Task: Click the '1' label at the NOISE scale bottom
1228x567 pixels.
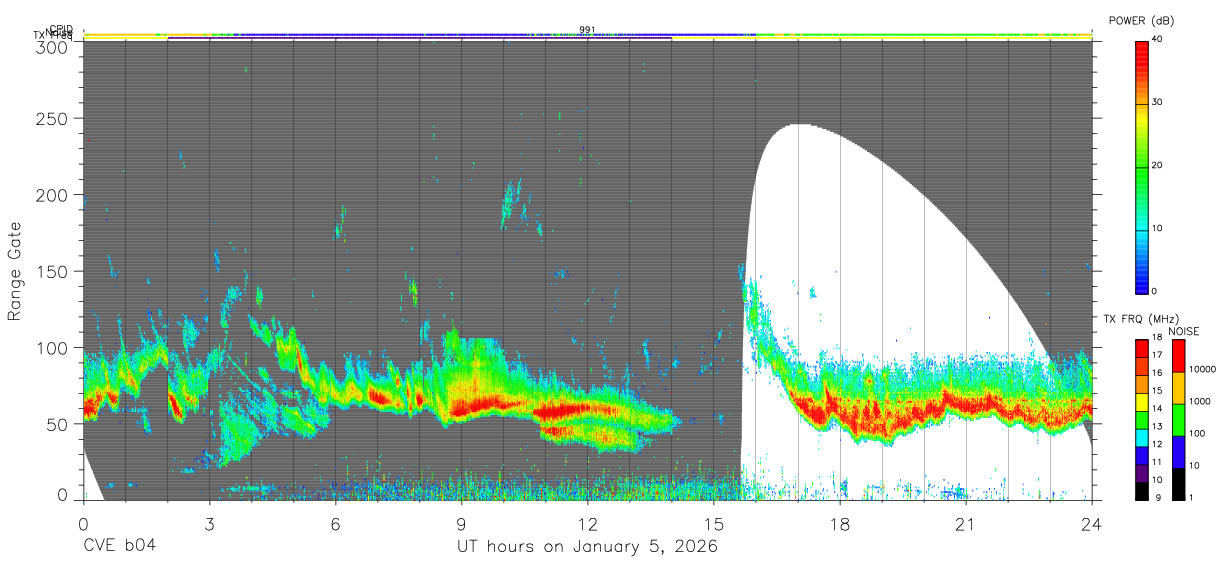Action: 1191,497
